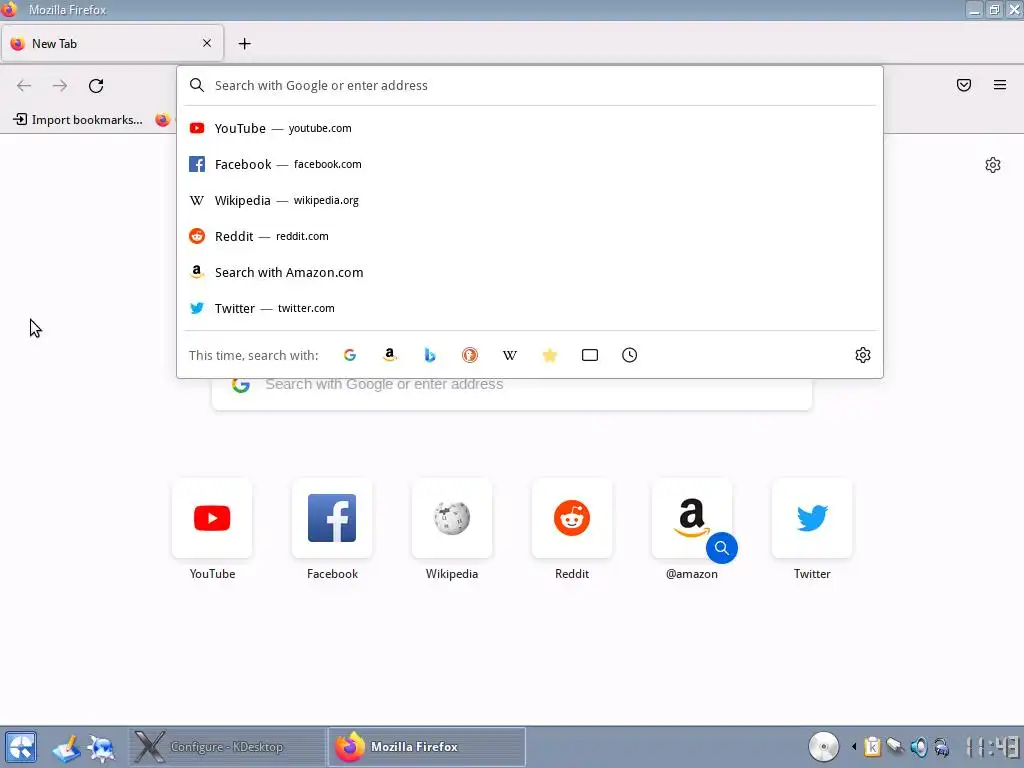Go forward to next page
Screen dimensions: 1024x768
tap(60, 86)
